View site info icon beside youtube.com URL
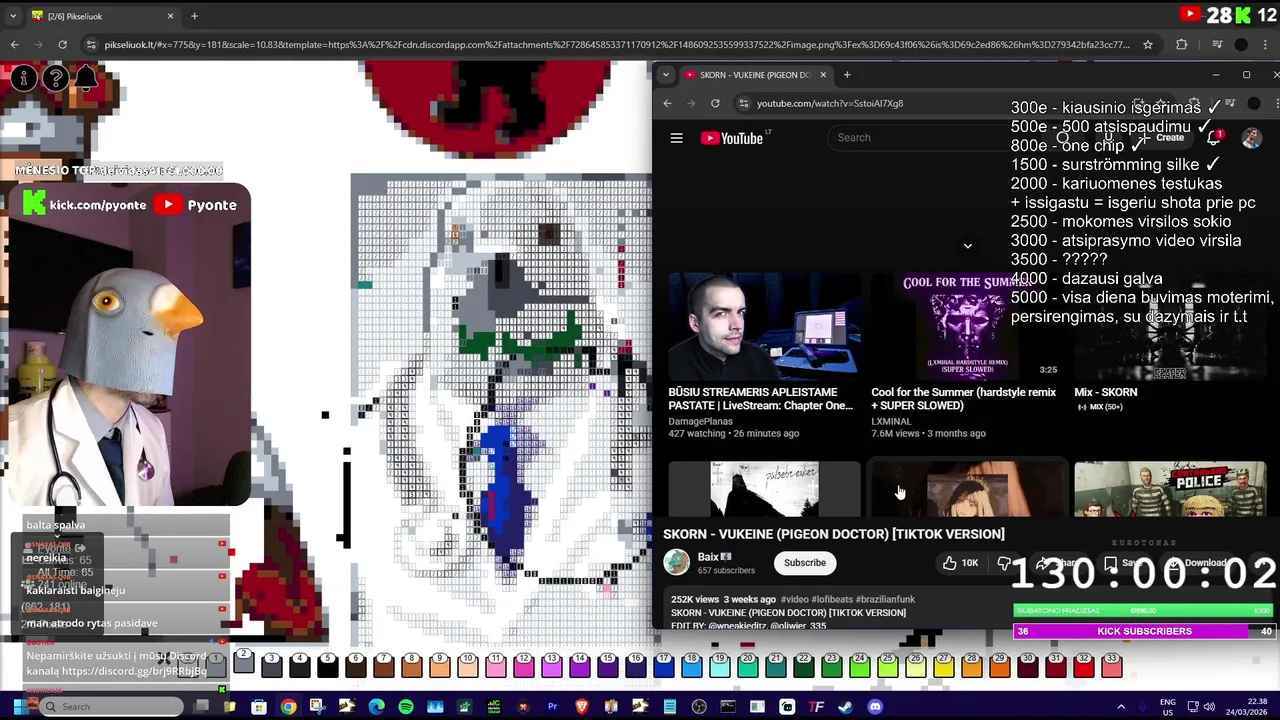 (x=743, y=103)
